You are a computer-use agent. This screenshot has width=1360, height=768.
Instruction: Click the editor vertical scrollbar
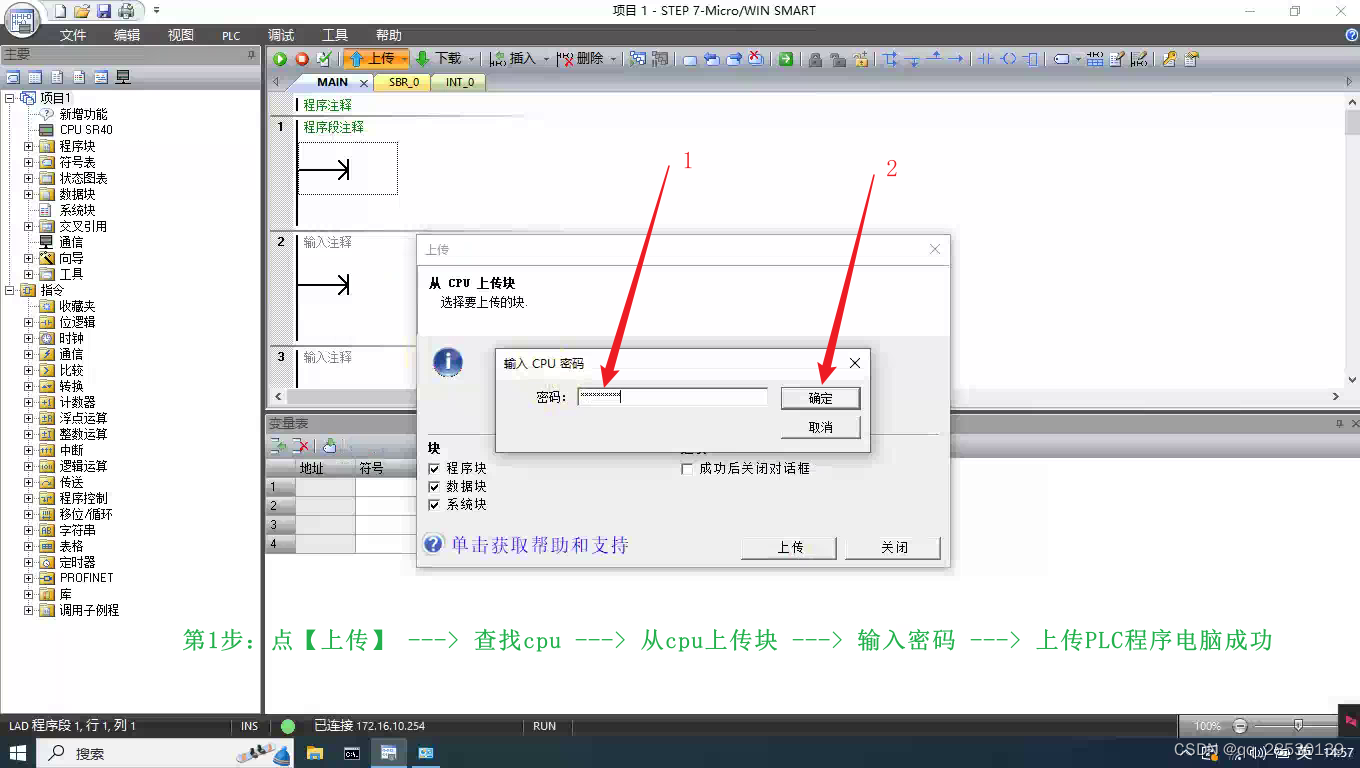1352,240
